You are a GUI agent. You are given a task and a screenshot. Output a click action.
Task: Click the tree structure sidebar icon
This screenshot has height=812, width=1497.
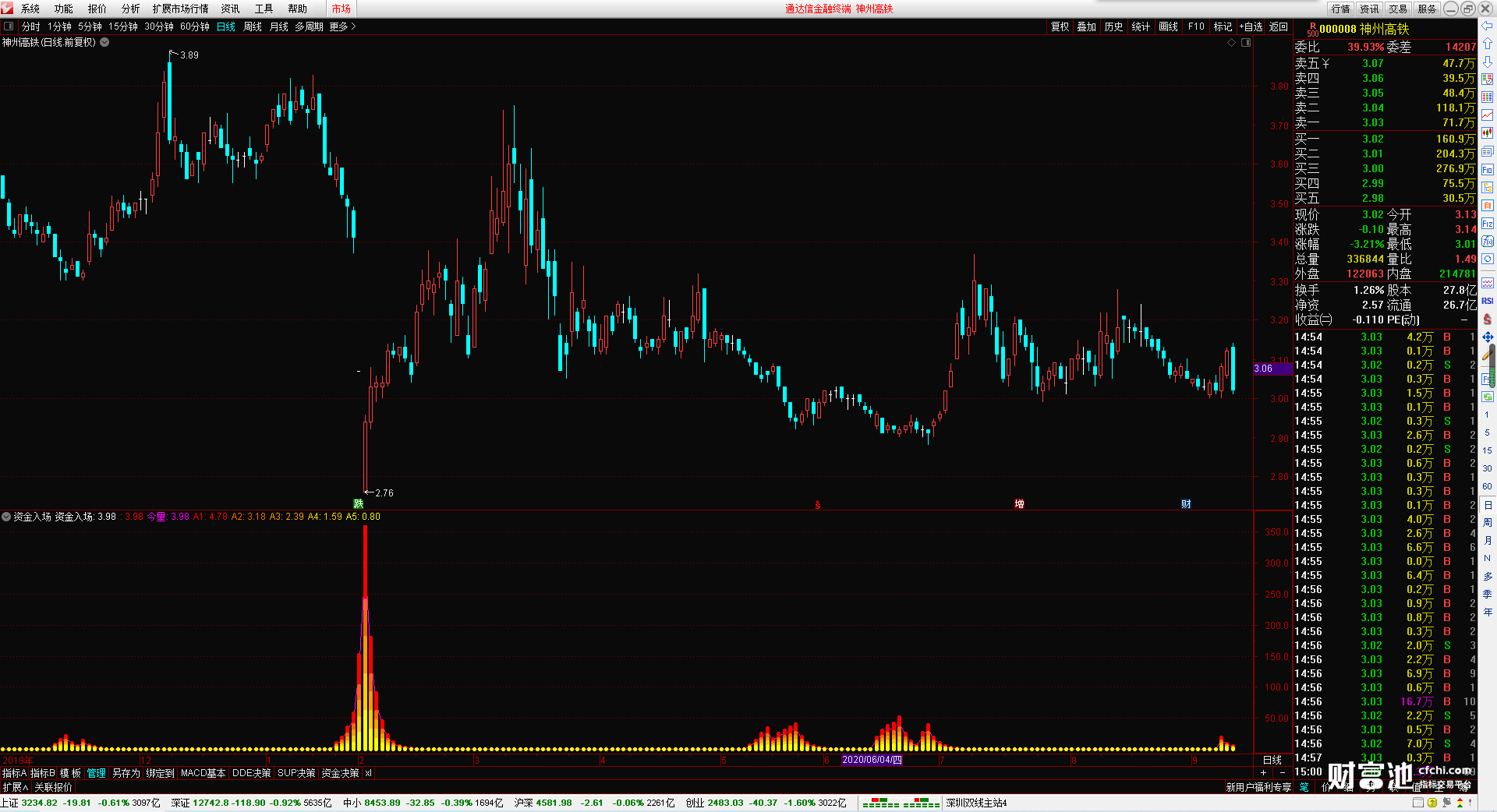pos(1488,188)
